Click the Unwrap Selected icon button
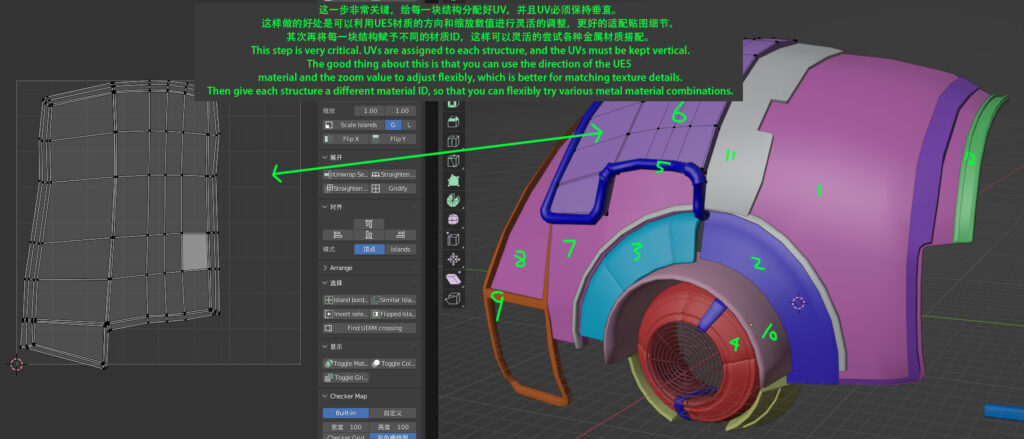Viewport: 1024px width, 439px height. coord(345,174)
